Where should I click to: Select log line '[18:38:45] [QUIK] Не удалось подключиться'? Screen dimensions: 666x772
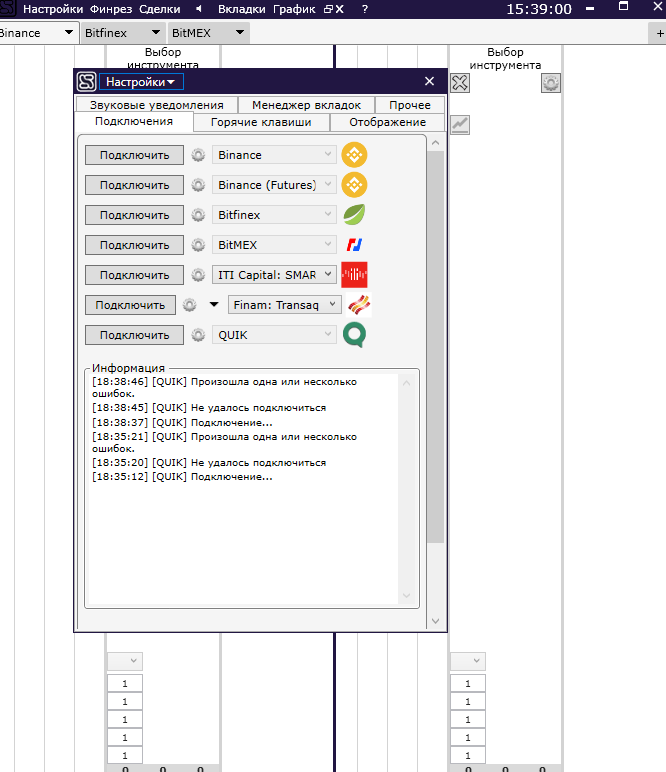(x=209, y=408)
